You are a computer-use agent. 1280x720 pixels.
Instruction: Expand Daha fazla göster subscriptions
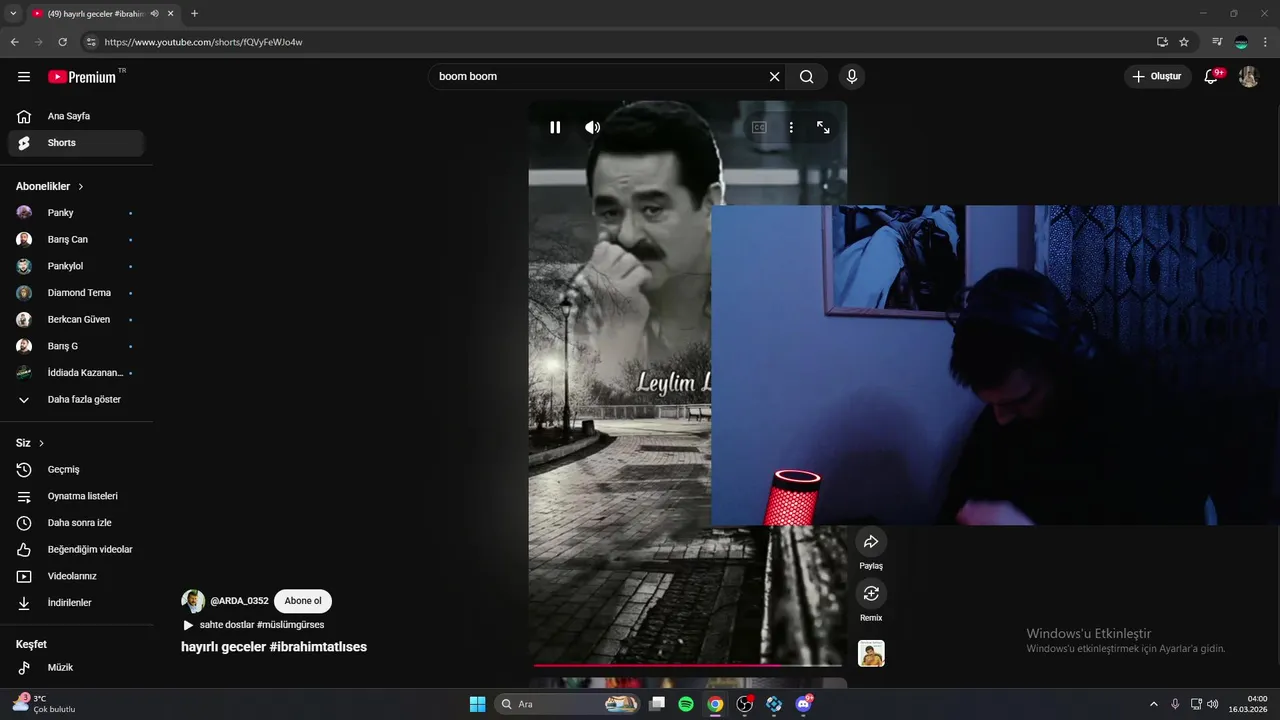[76, 400]
